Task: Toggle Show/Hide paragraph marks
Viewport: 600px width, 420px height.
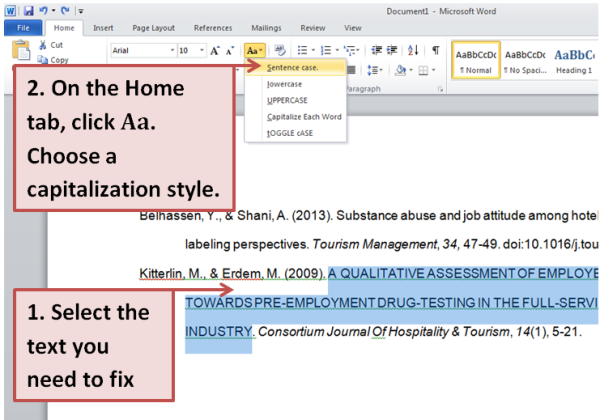Action: pos(435,50)
